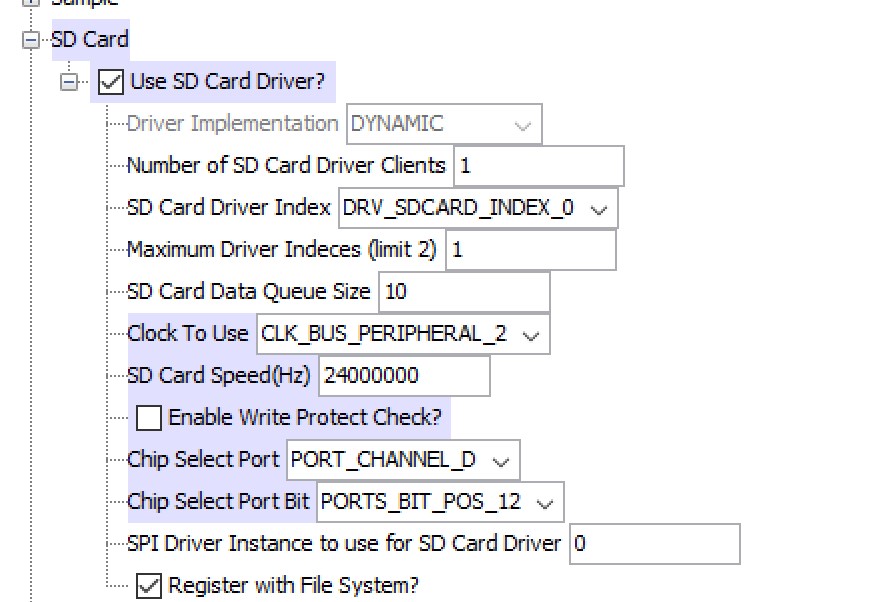Click 'Enable Write Protect Check?' label
Viewport: 872px width, 602px height.
pos(305,417)
